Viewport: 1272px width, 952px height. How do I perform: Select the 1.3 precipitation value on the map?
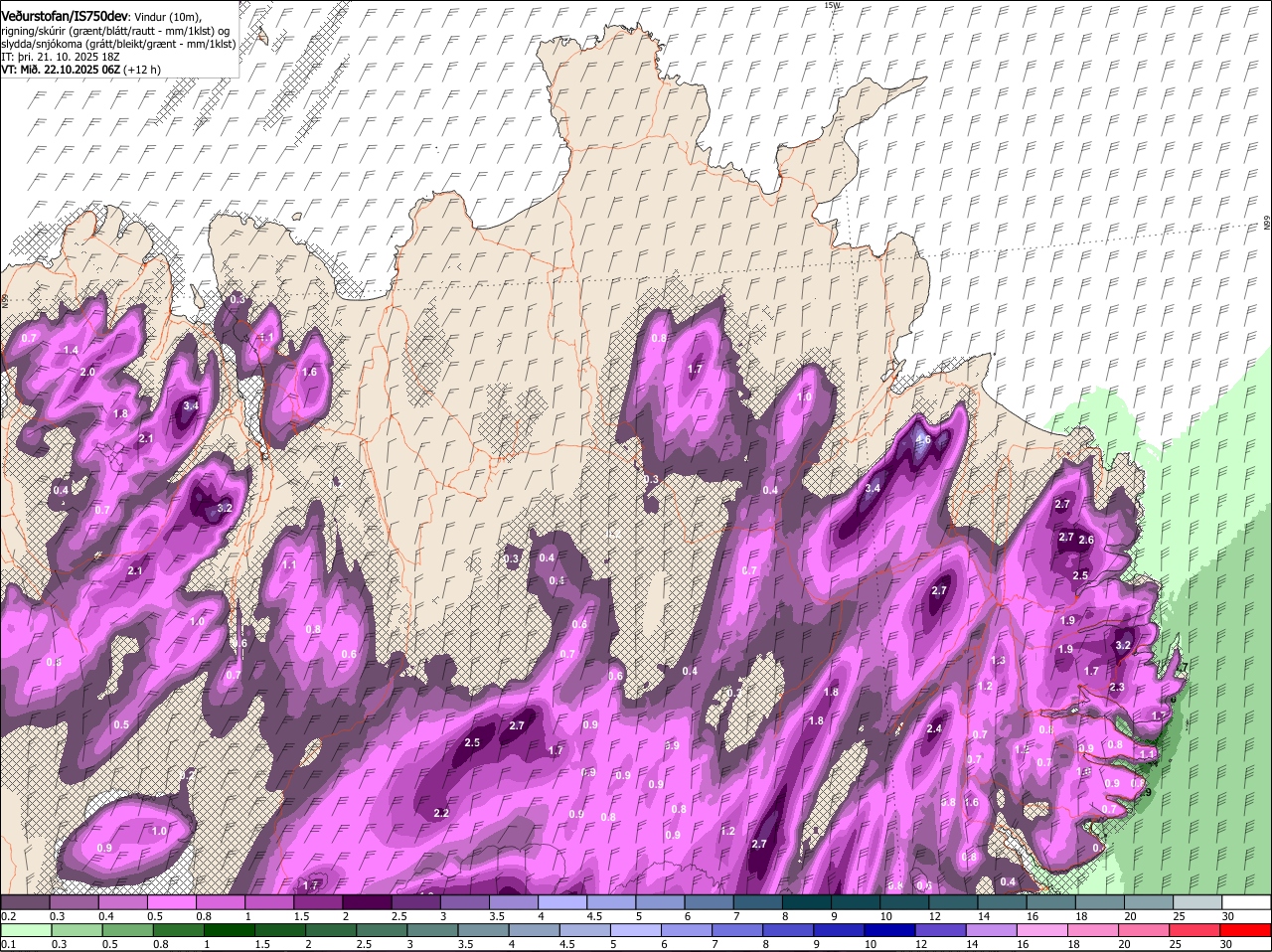(x=999, y=661)
